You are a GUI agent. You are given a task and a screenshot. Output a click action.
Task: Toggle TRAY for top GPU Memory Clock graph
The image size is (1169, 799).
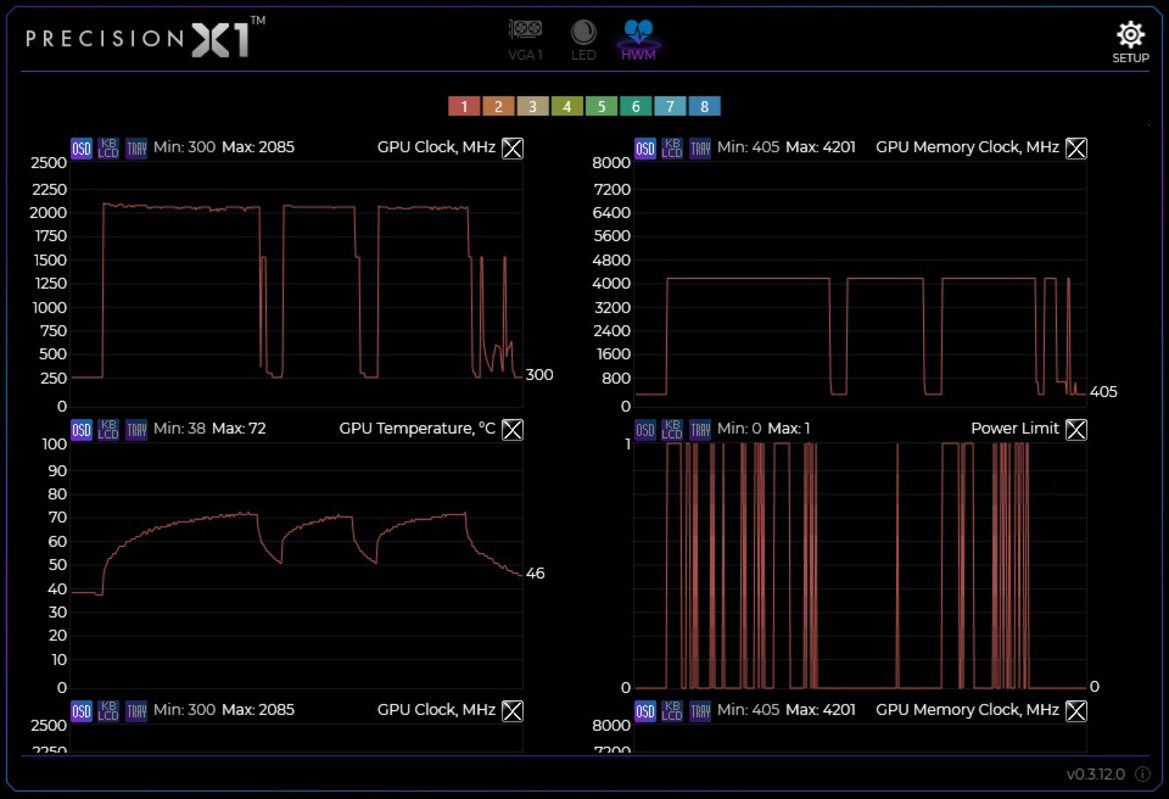click(699, 148)
